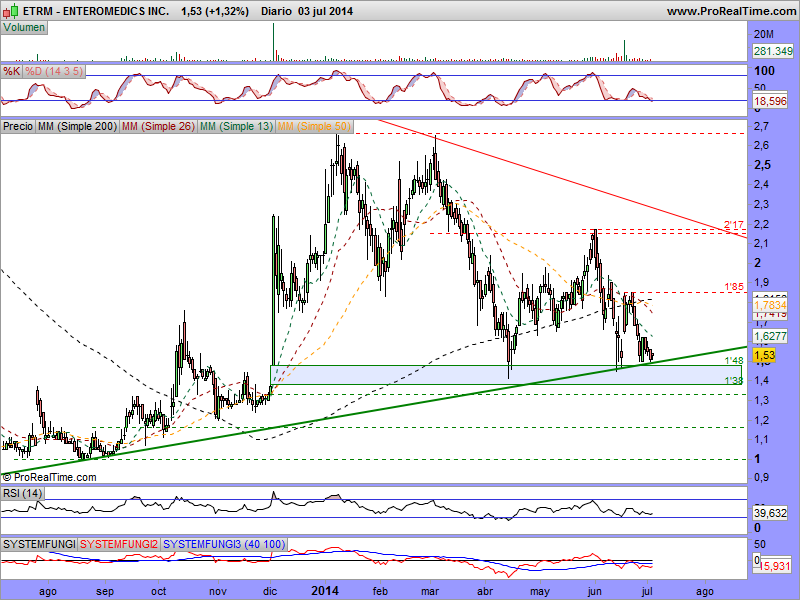Click the orange moving average value 1,7834
The image size is (800, 600).
(x=770, y=305)
